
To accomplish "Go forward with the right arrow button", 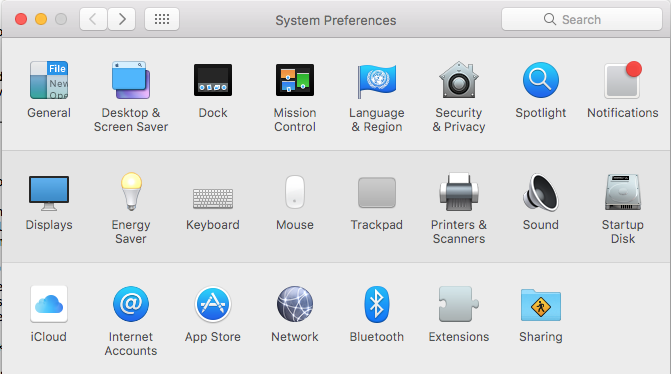I will (x=122, y=19).
